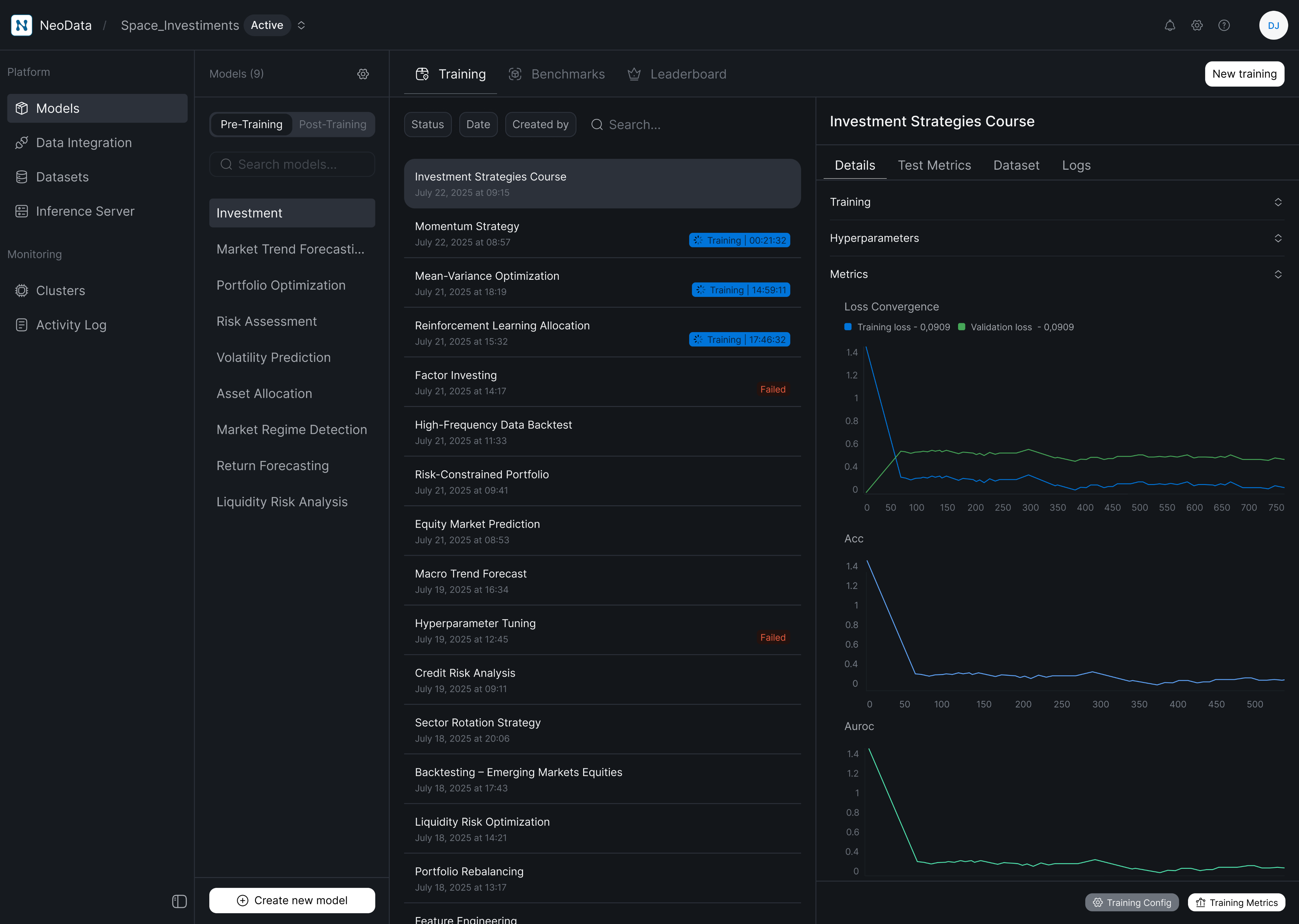The height and width of the screenshot is (924, 1299).
Task: Open the Test Metrics tab
Action: point(934,166)
